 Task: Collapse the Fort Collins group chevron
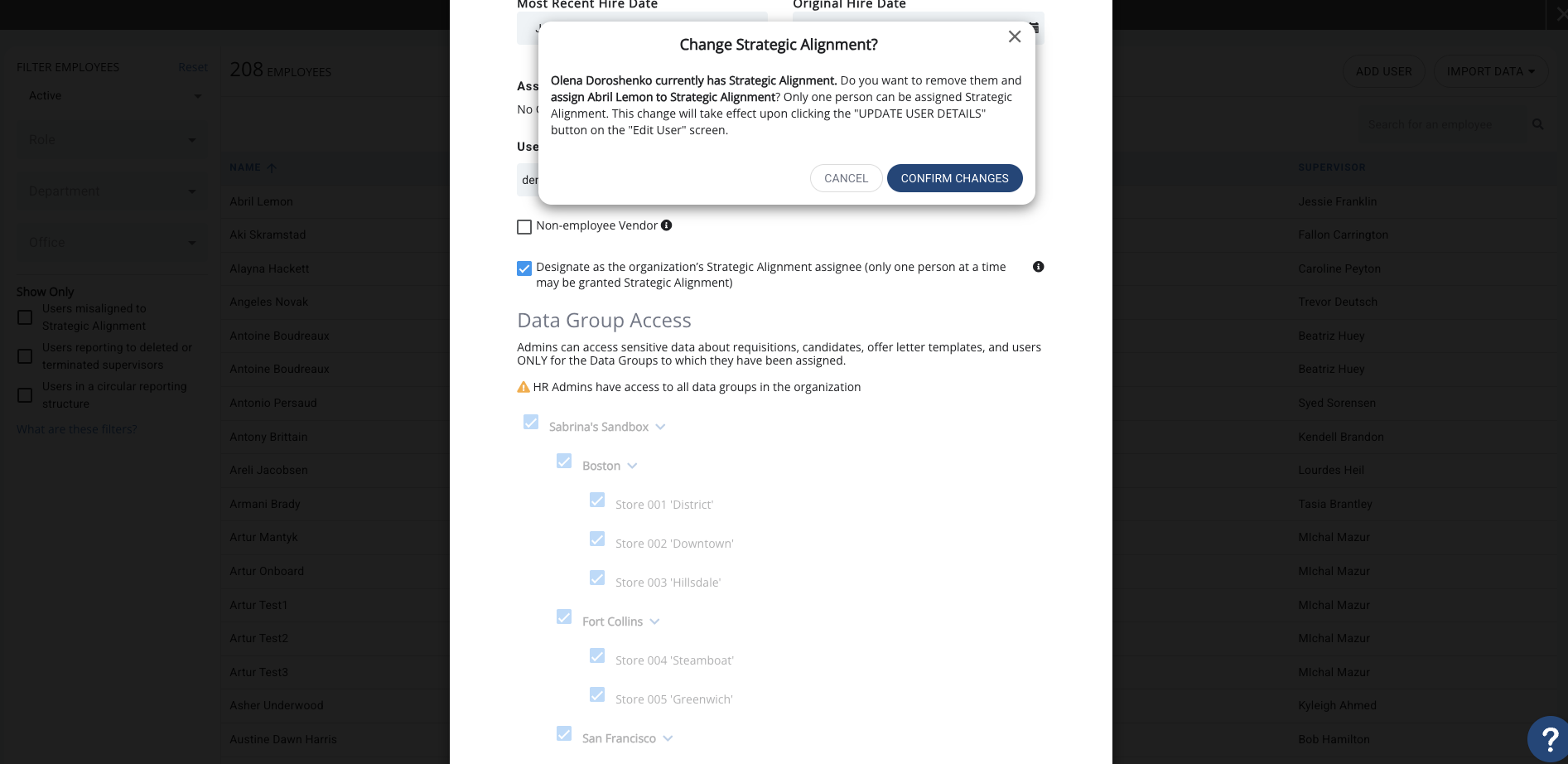pyautogui.click(x=654, y=621)
